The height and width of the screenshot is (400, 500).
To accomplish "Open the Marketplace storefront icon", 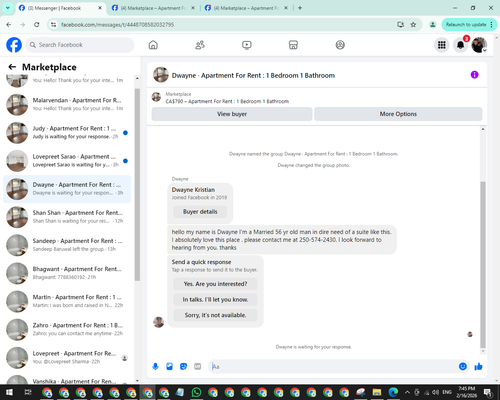I will coord(293,45).
